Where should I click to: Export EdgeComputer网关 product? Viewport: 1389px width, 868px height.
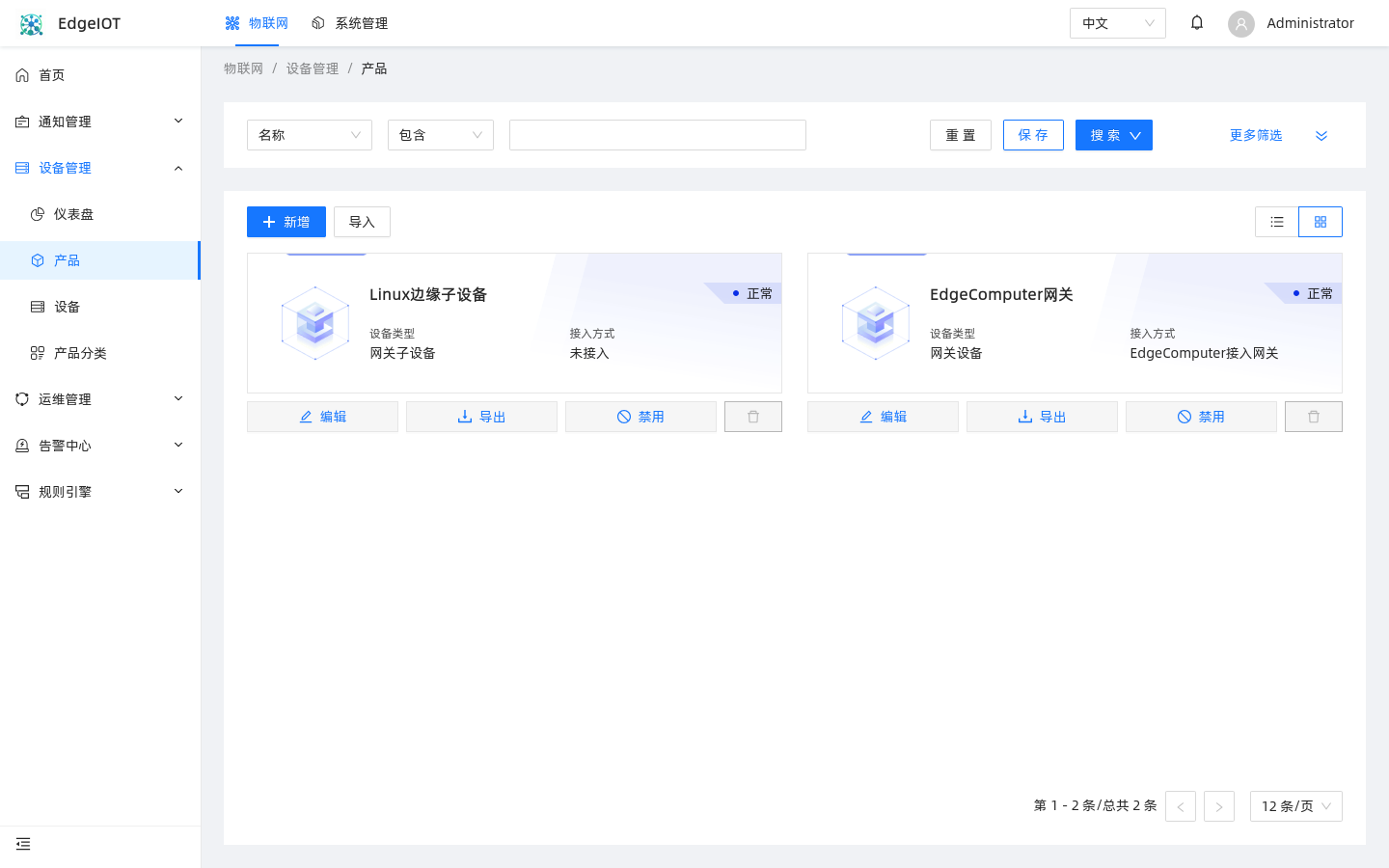tap(1042, 417)
